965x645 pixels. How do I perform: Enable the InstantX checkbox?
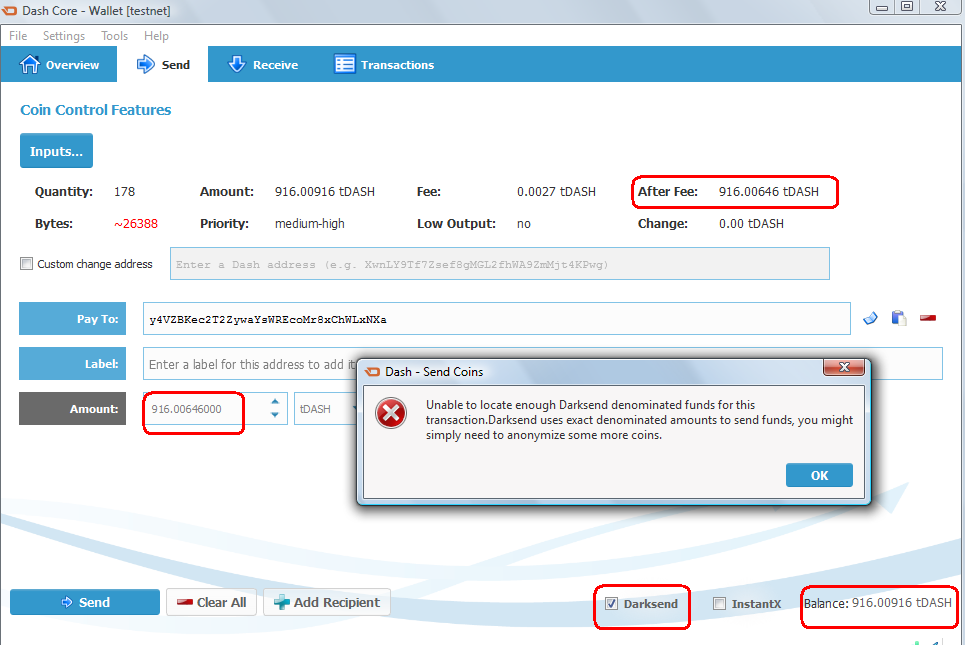719,604
